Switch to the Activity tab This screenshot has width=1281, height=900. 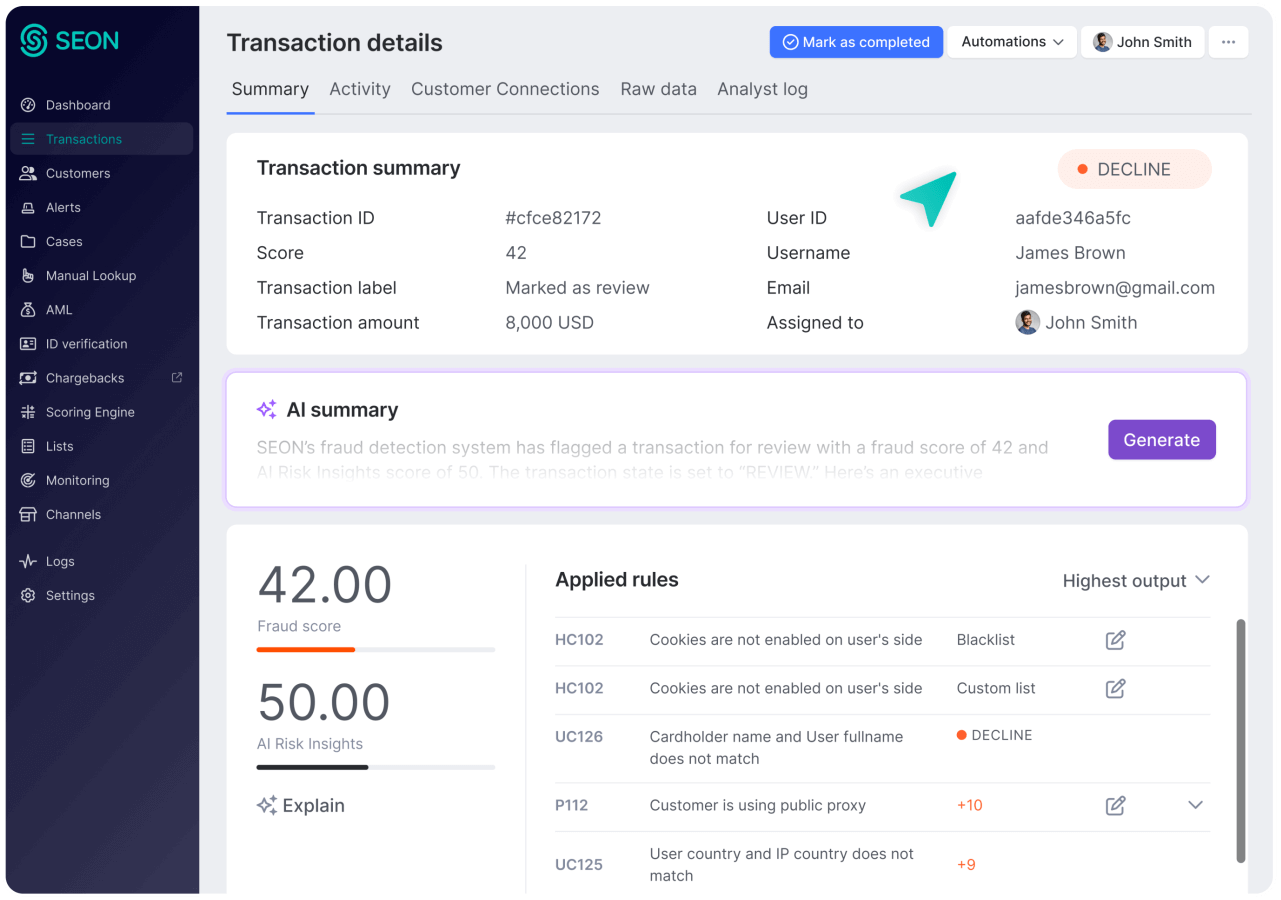(x=360, y=89)
